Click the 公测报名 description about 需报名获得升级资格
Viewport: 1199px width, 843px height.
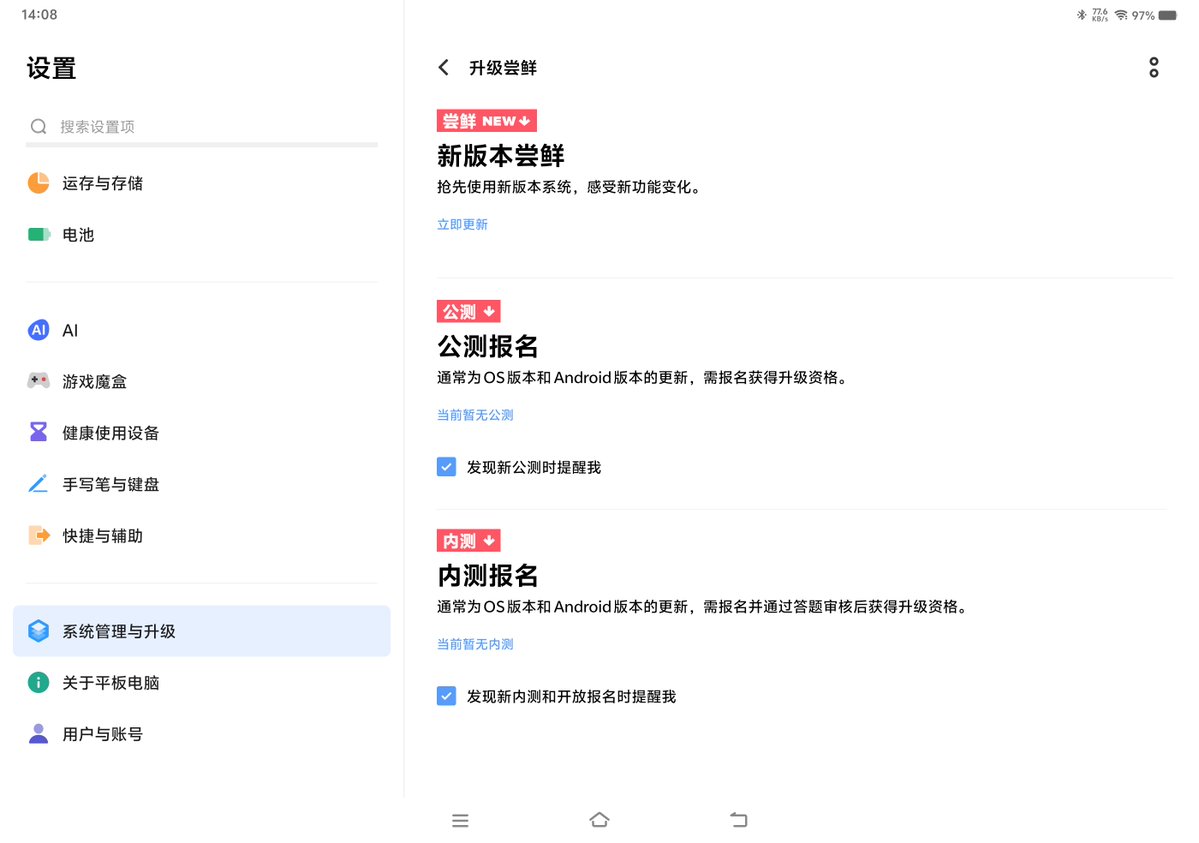coord(643,377)
